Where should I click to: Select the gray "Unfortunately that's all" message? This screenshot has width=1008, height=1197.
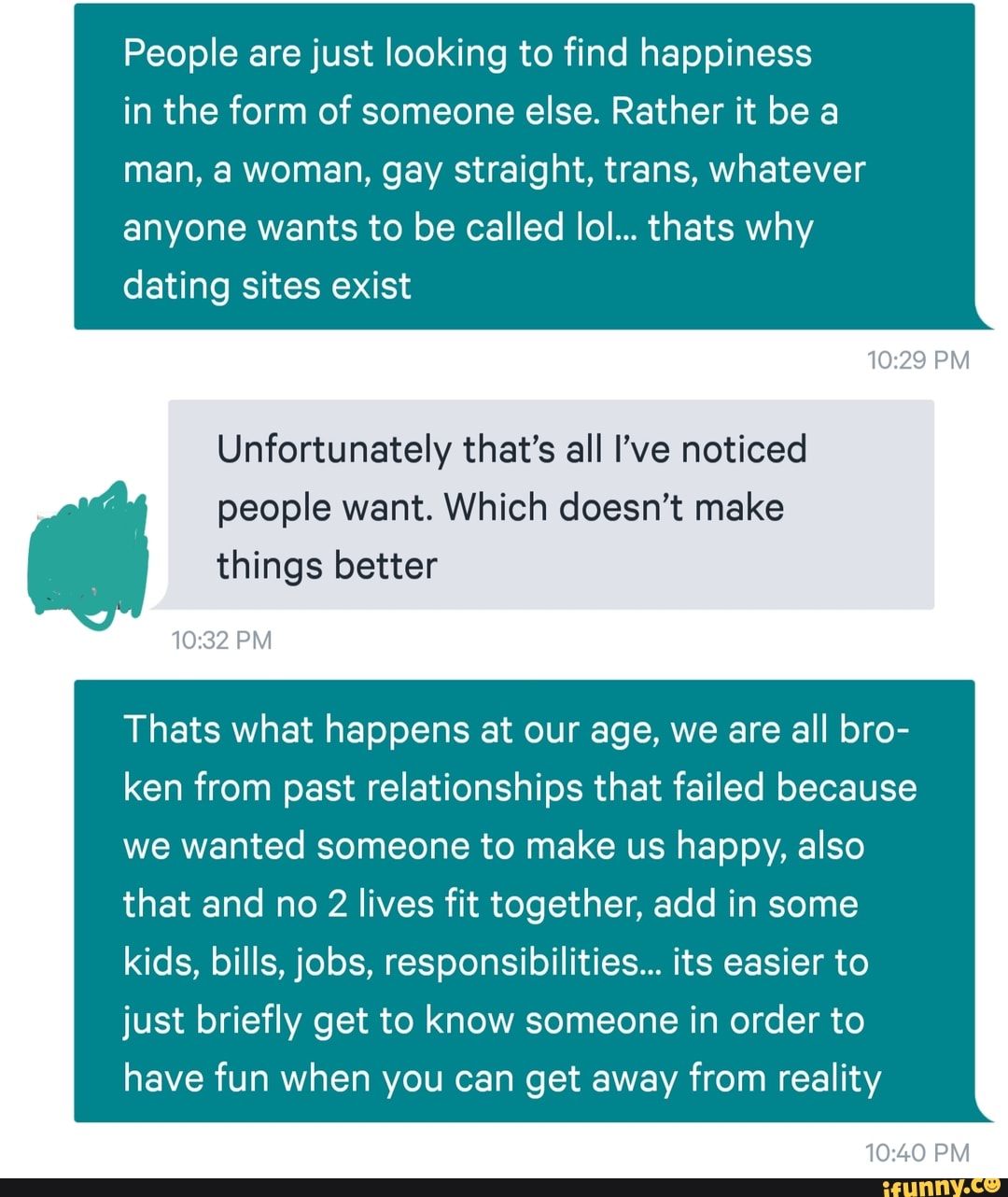pos(551,504)
